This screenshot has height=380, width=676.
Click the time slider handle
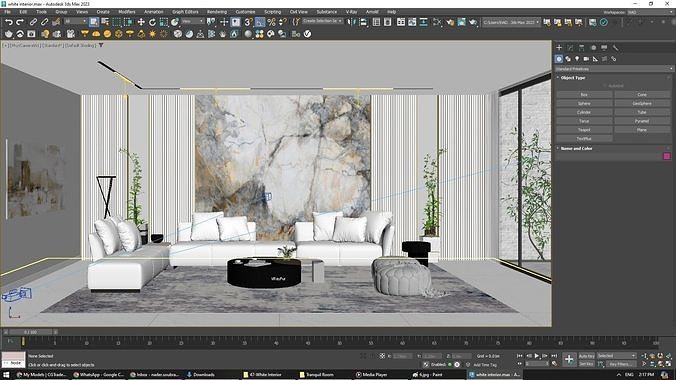pos(30,332)
